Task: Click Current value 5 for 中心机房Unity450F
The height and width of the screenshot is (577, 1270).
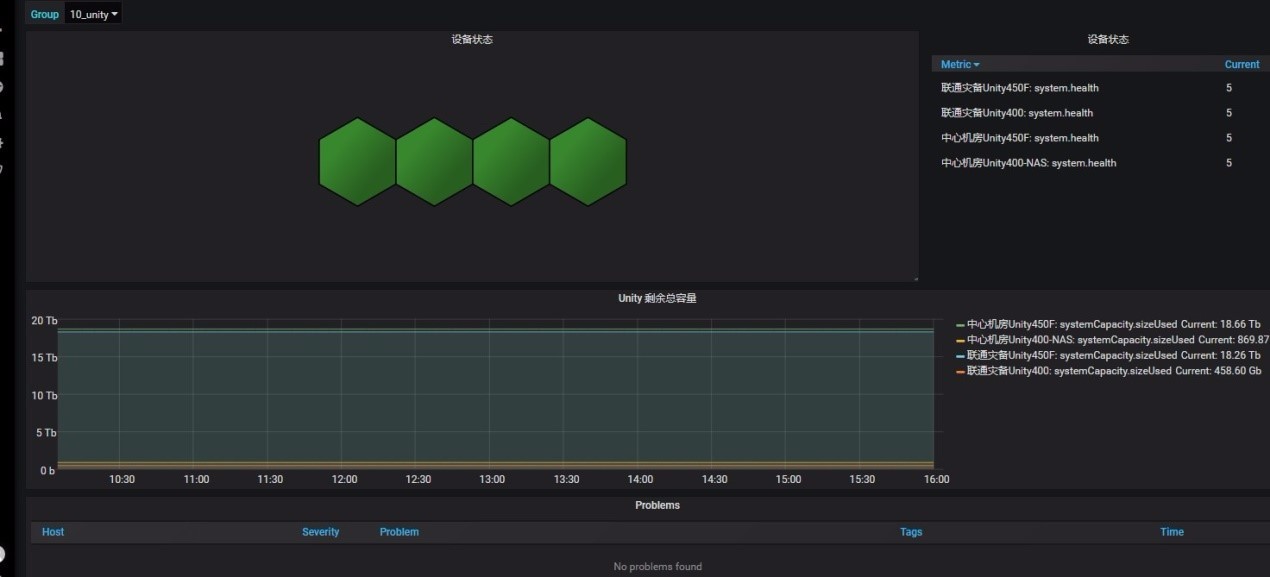Action: (x=1229, y=138)
